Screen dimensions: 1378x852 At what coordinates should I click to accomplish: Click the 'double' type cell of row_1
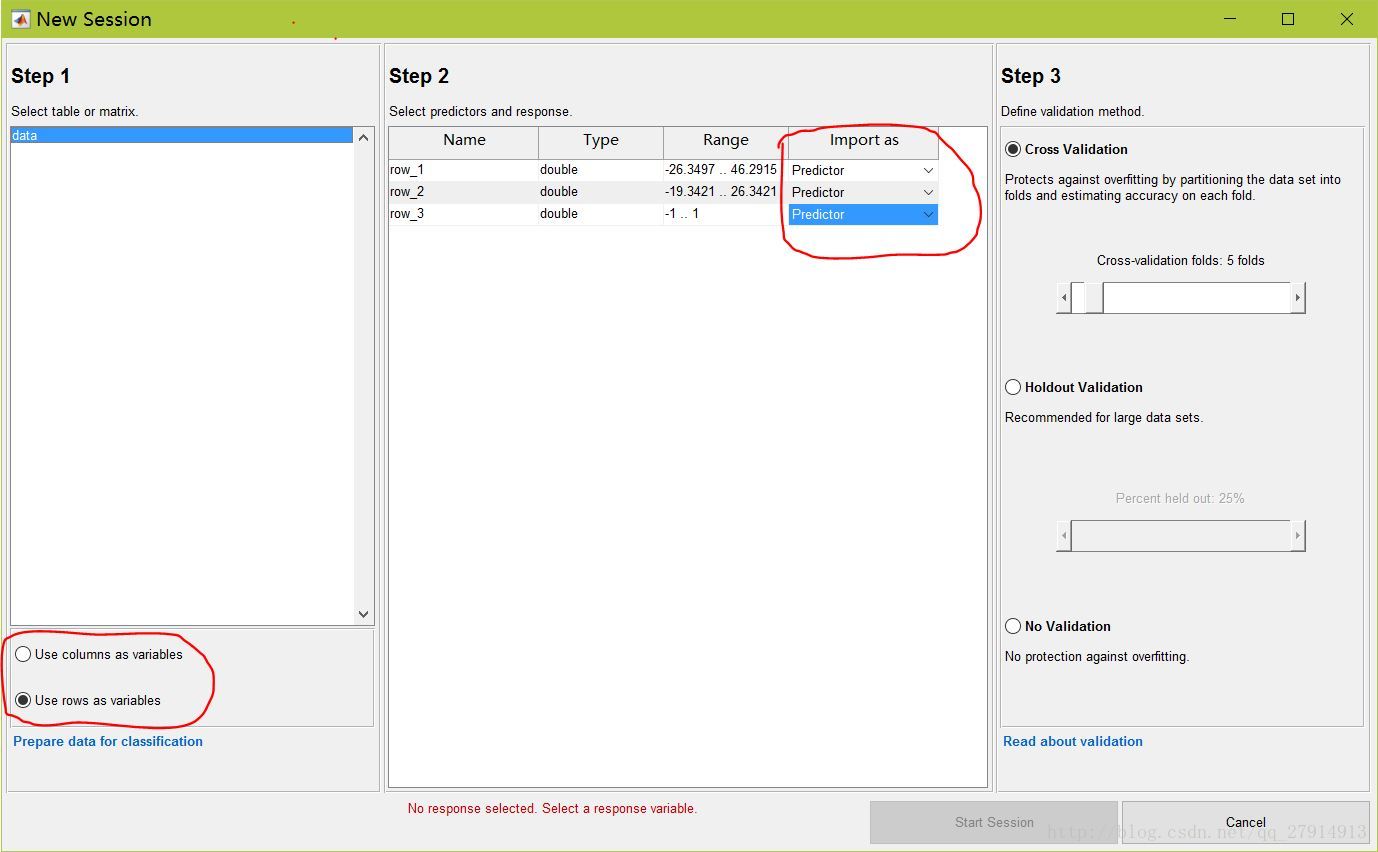click(x=601, y=170)
